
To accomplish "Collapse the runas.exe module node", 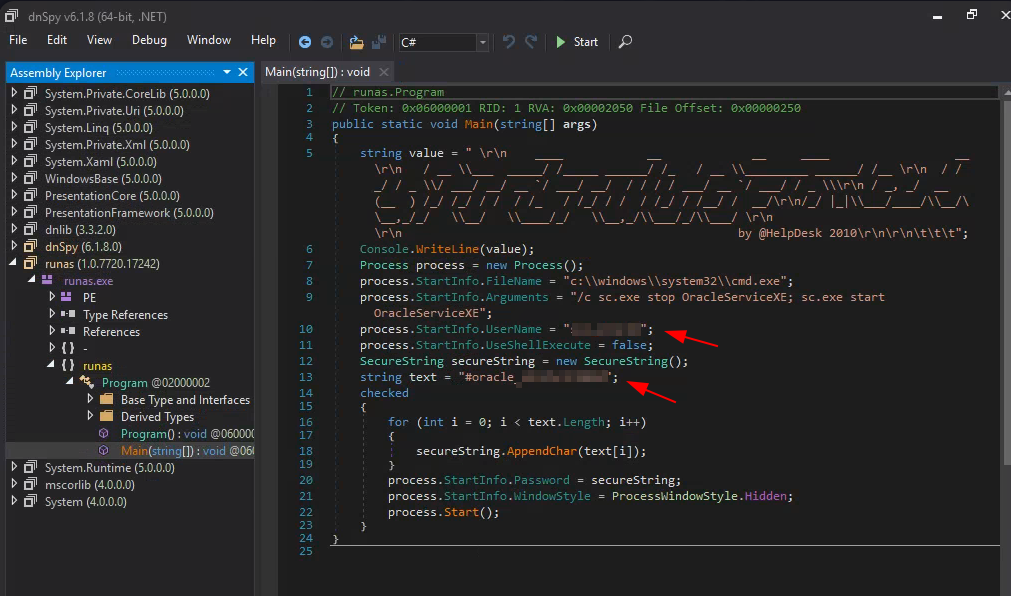I will click(32, 279).
